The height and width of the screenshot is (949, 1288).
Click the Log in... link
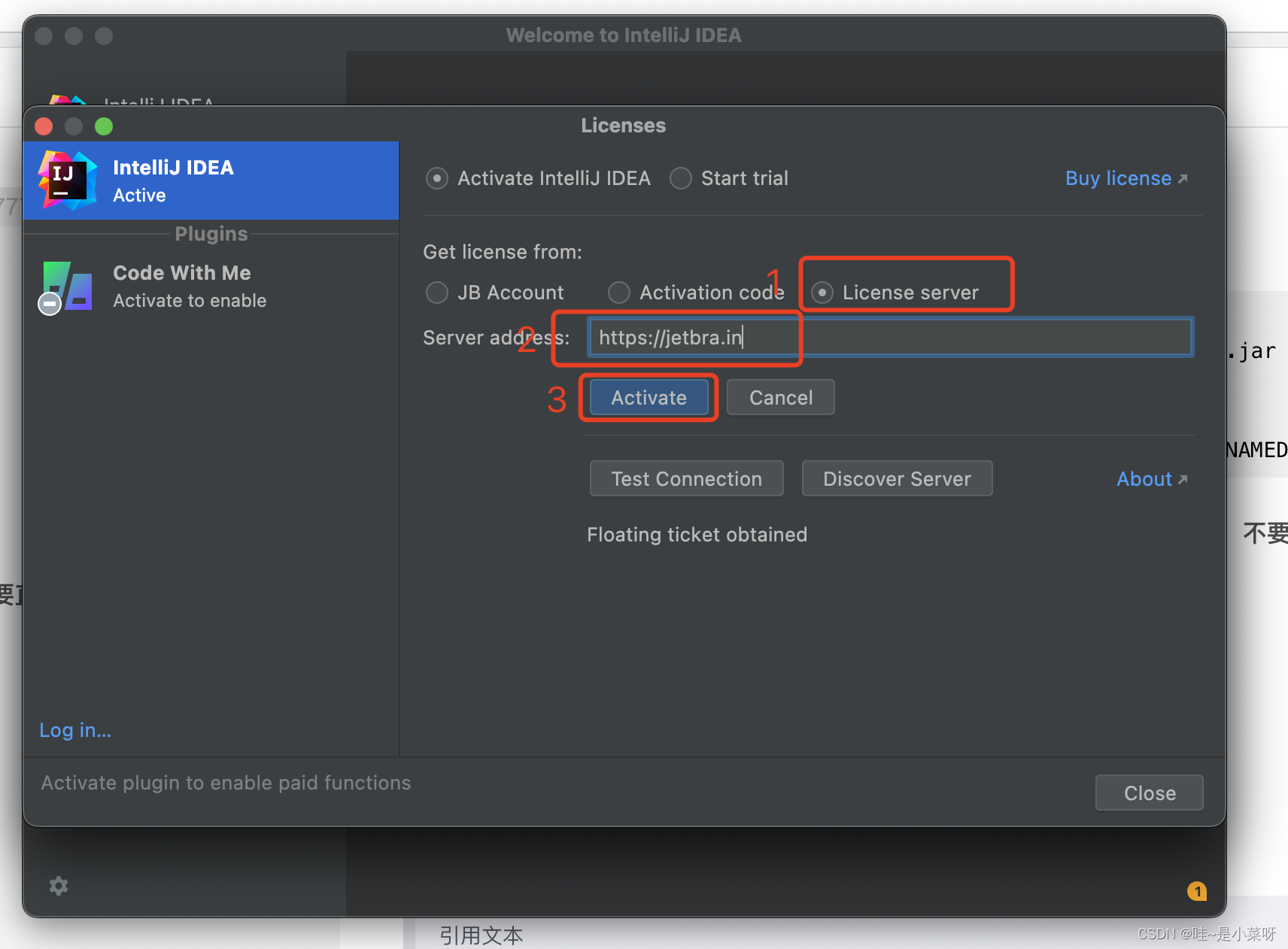click(x=75, y=730)
